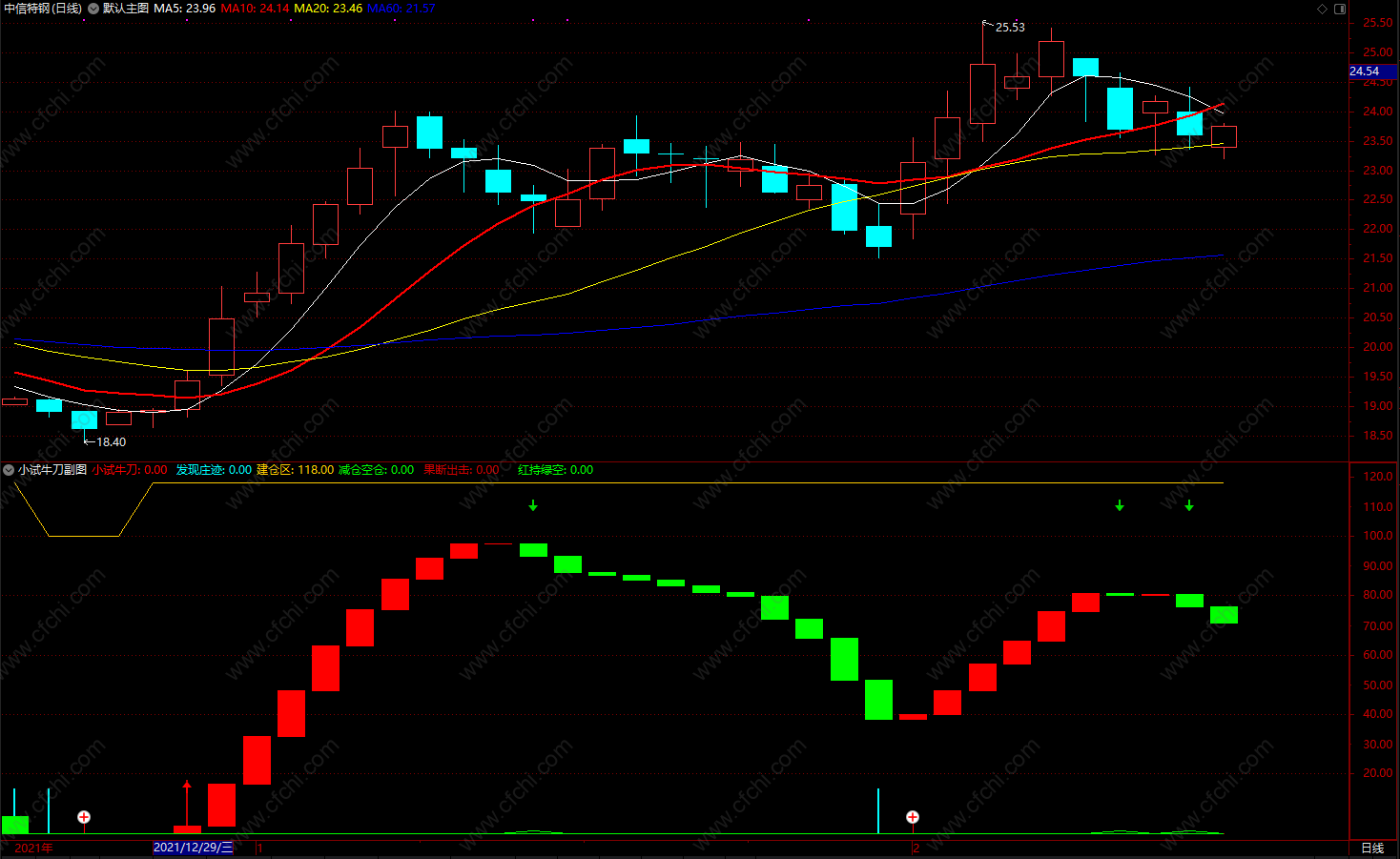Click the 红持绿空: 0.00 value
Image resolution: width=1400 pixels, height=859 pixels.
coord(555,470)
